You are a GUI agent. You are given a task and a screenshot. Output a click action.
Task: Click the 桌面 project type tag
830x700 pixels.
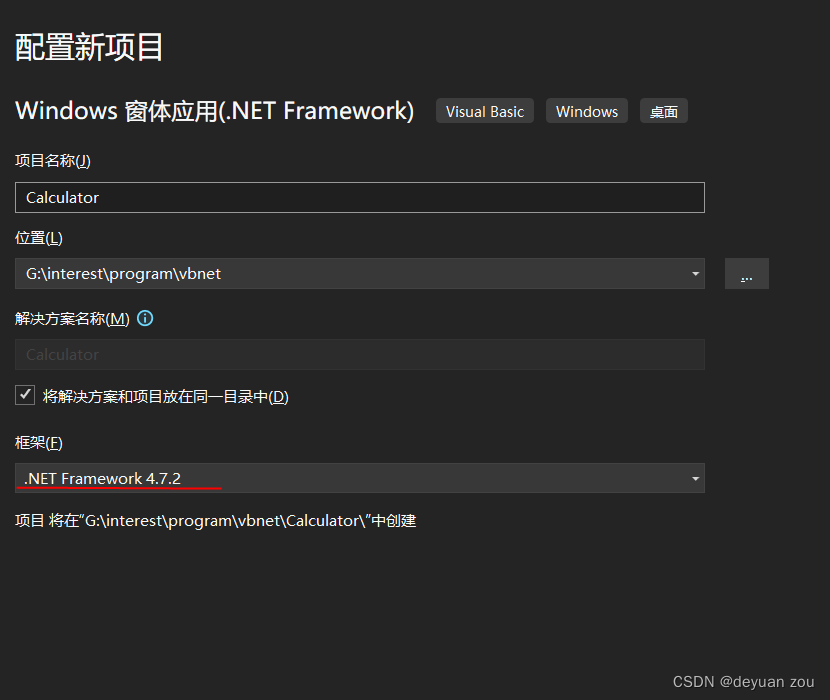point(663,111)
